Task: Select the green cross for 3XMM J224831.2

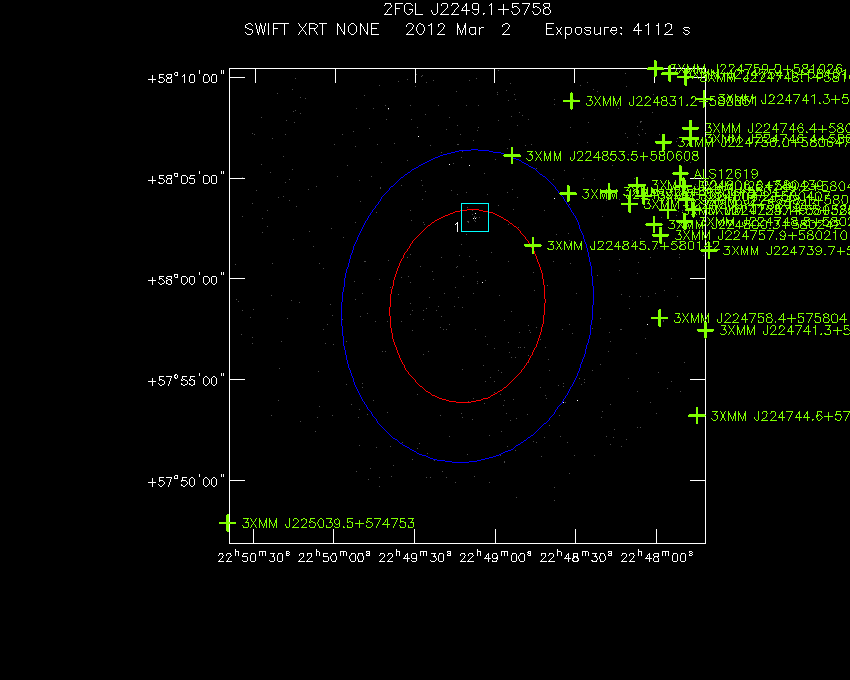Action: (x=571, y=101)
